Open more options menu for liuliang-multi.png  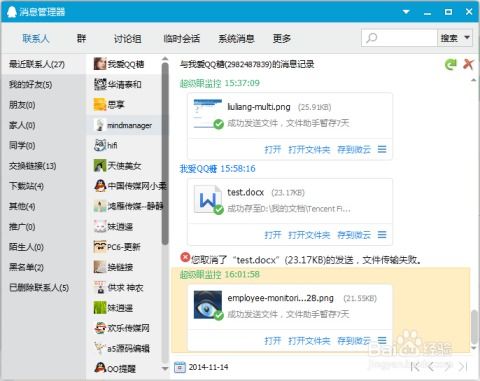[382, 149]
